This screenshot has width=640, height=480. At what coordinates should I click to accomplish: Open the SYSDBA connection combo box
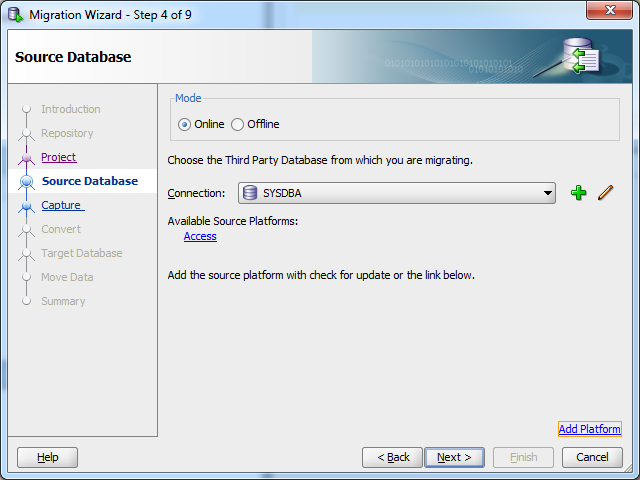[397, 193]
